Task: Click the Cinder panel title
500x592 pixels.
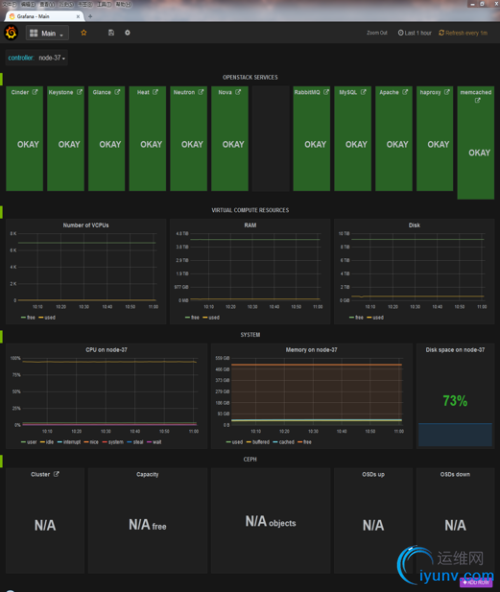Action: (x=20, y=92)
